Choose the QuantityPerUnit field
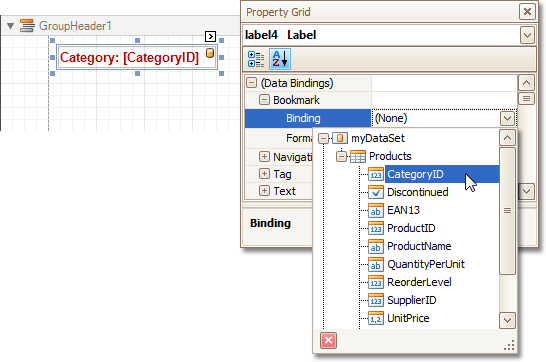The width and height of the screenshot is (546, 362). [x=426, y=265]
